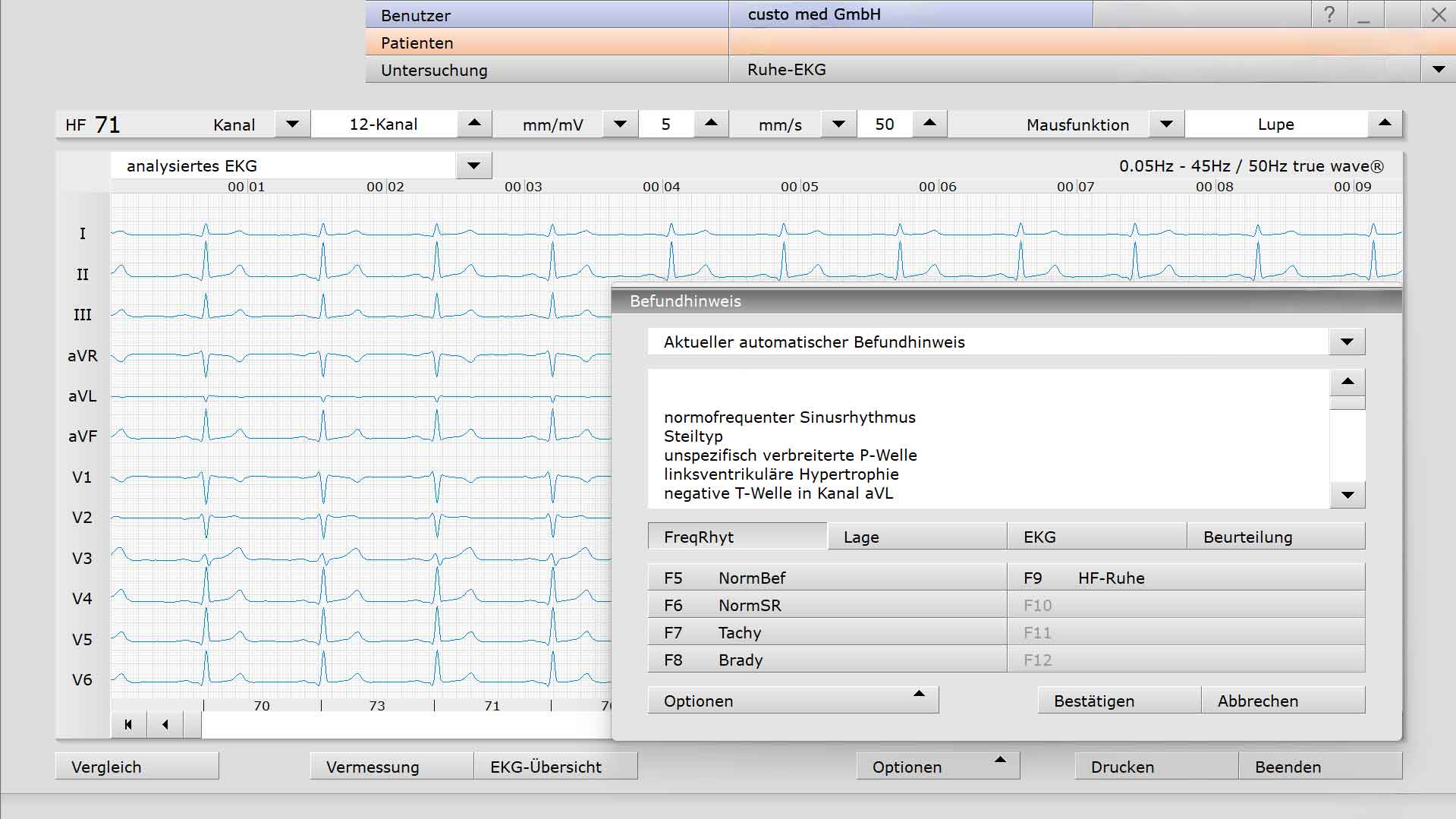
Task: Confirm findings with Bestätigen
Action: click(x=1119, y=701)
